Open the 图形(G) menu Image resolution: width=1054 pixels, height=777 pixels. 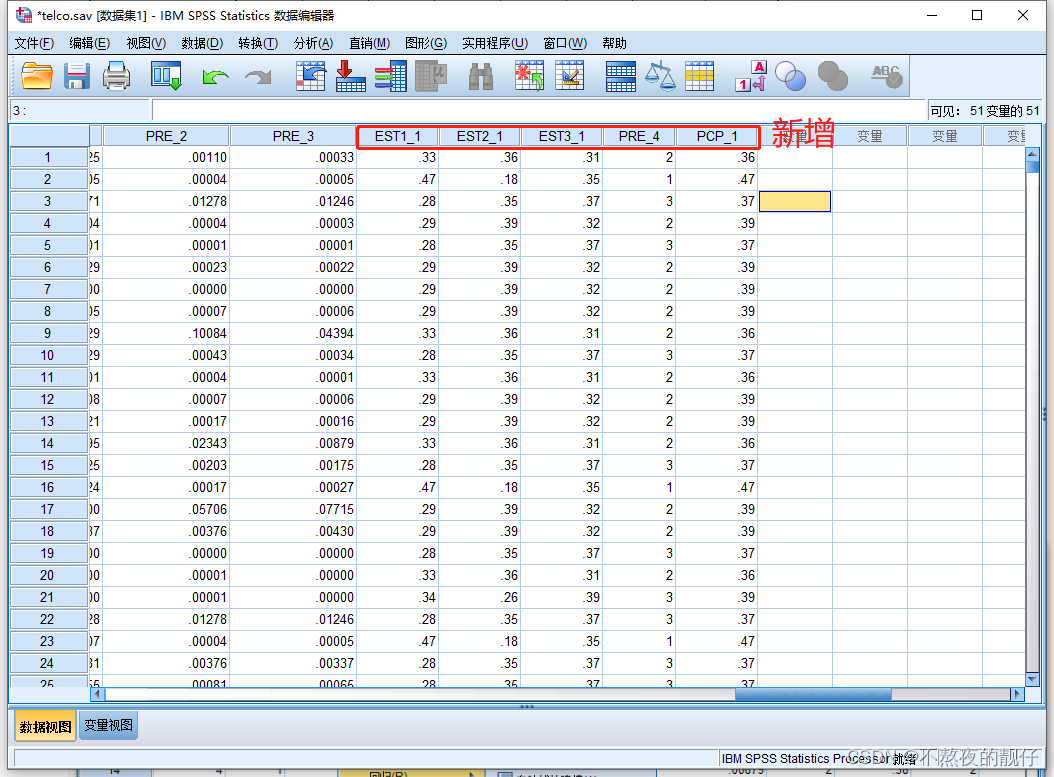coord(425,43)
